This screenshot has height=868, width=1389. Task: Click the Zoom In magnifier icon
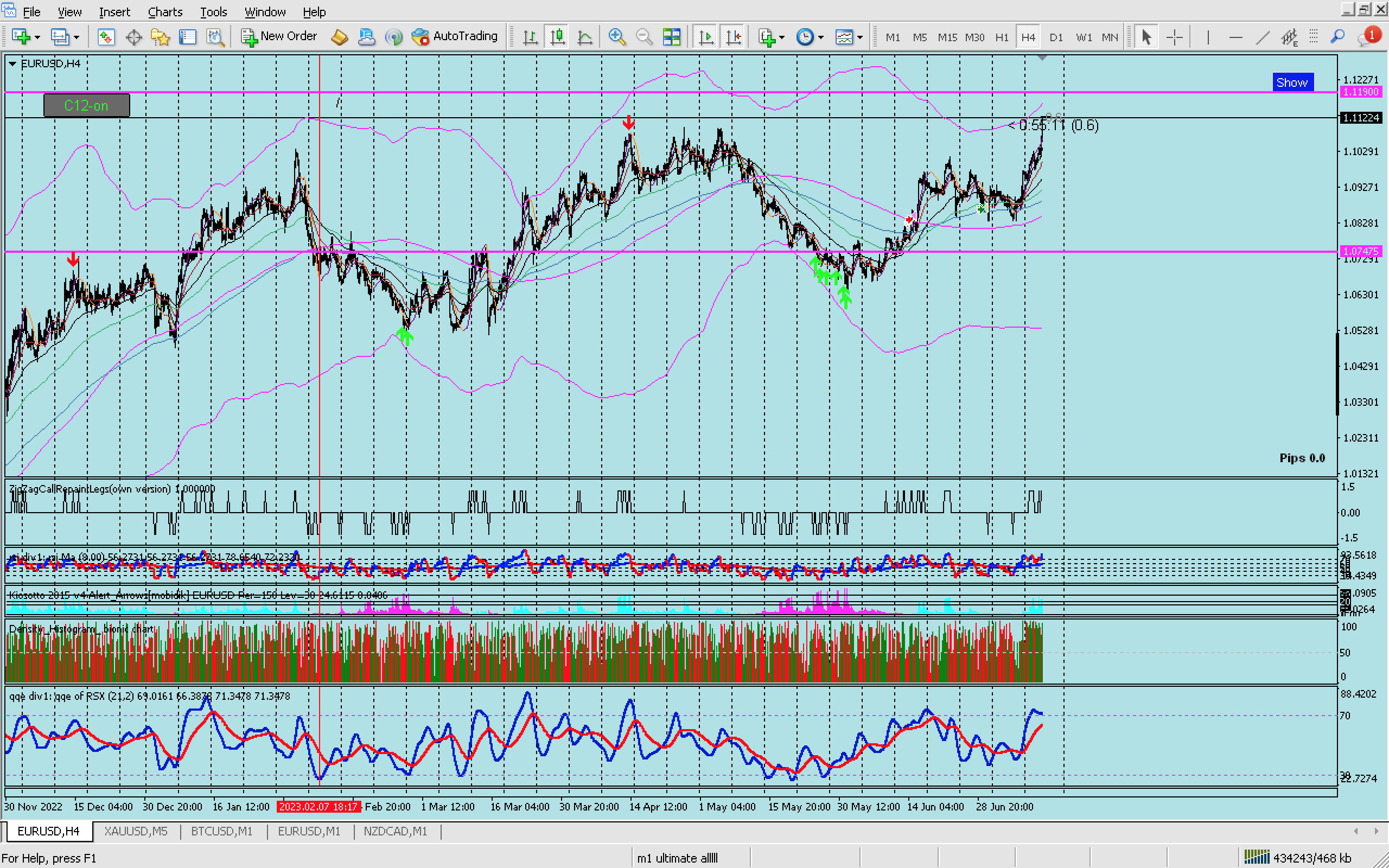(x=616, y=37)
